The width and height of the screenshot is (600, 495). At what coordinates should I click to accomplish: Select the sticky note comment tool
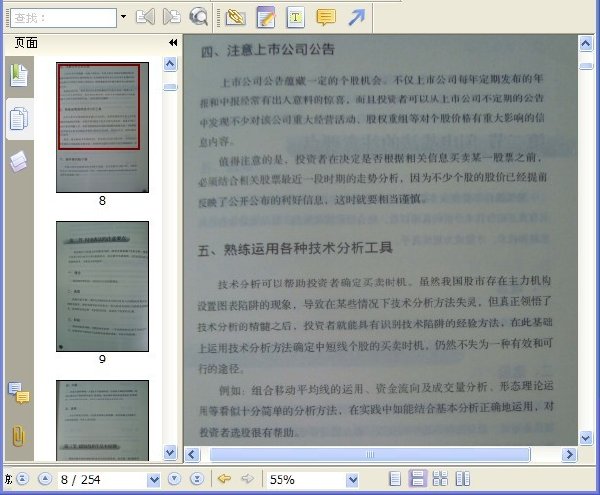(x=326, y=17)
